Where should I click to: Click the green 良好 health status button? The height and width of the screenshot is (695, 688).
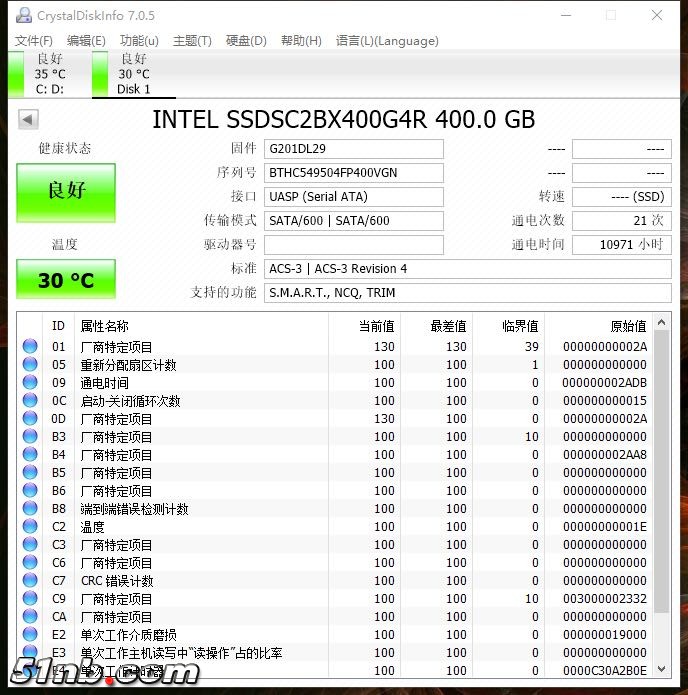[x=66, y=192]
